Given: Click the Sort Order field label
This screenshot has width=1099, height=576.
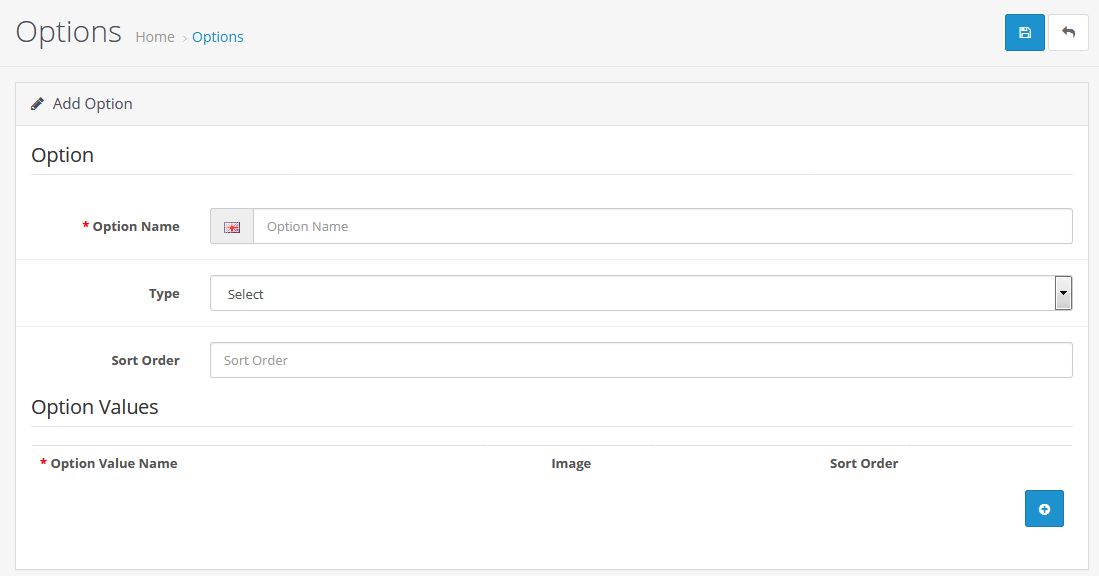Looking at the screenshot, I should 145,360.
